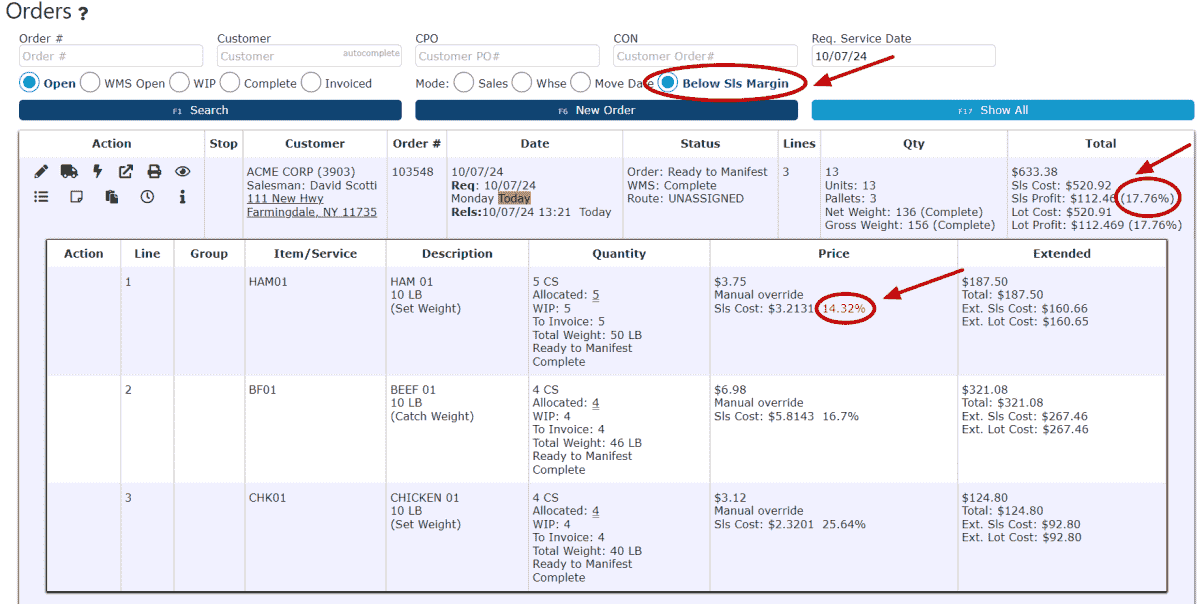This screenshot has width=1200, height=604.
Task: Click the Extended column header
Action: point(1062,253)
